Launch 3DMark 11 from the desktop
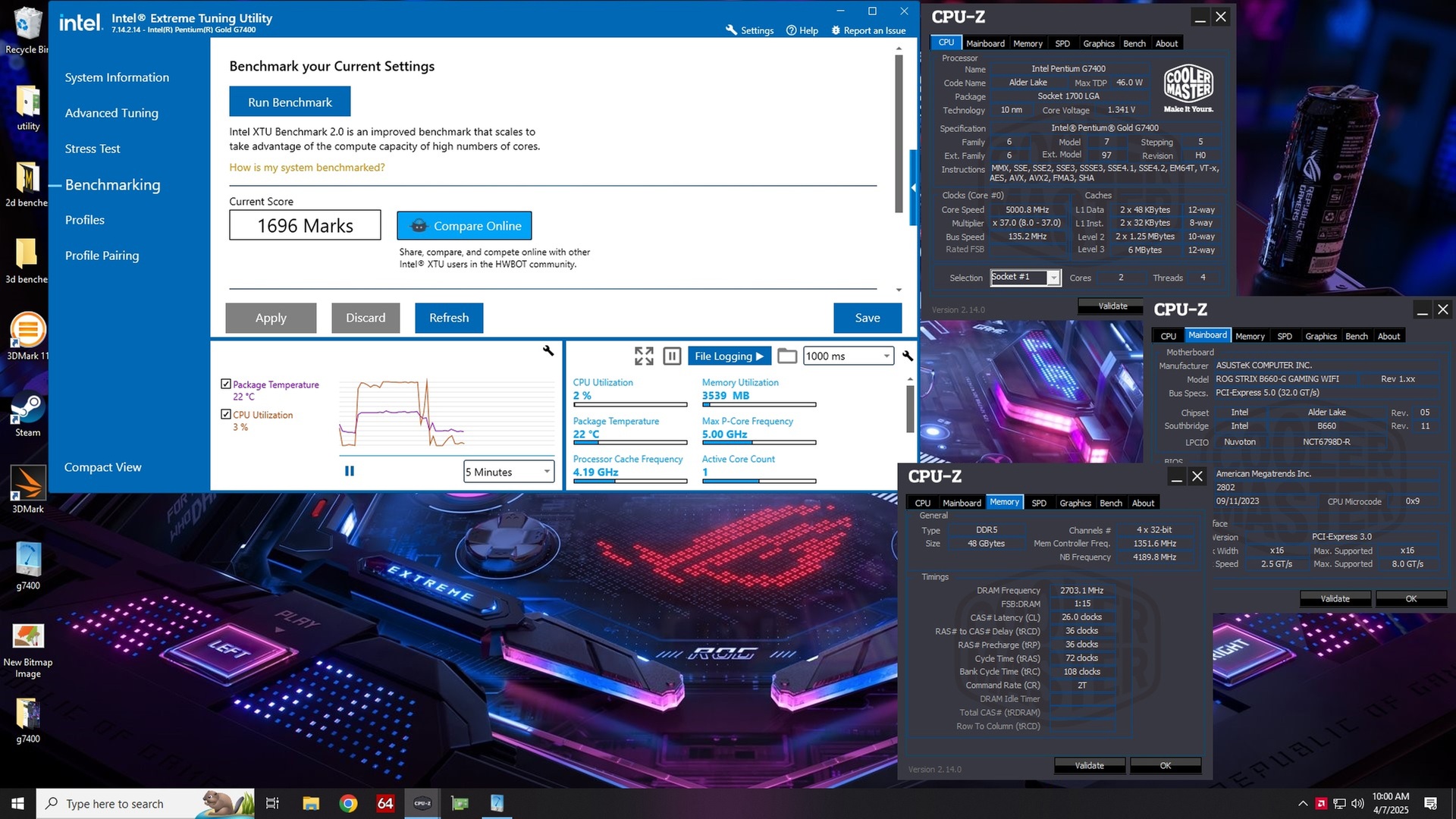This screenshot has height=819, width=1456. click(28, 337)
